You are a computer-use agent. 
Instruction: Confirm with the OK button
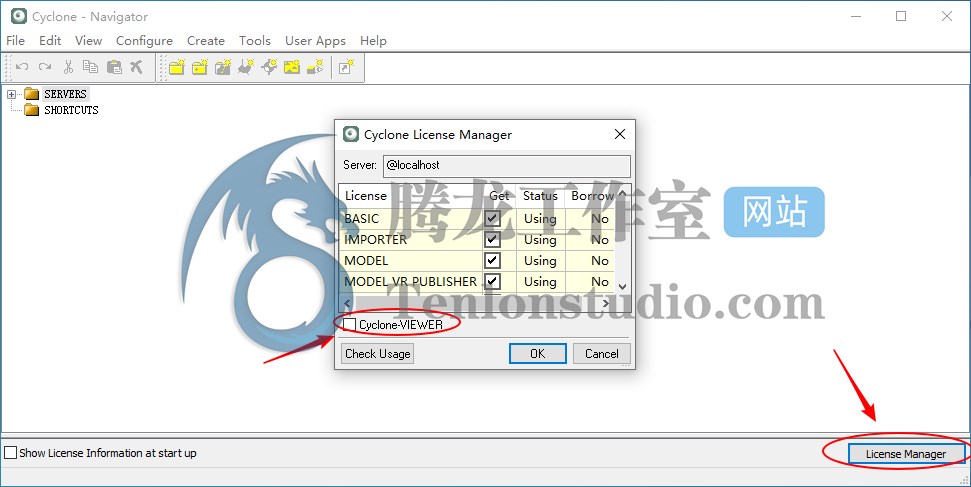pyautogui.click(x=538, y=354)
